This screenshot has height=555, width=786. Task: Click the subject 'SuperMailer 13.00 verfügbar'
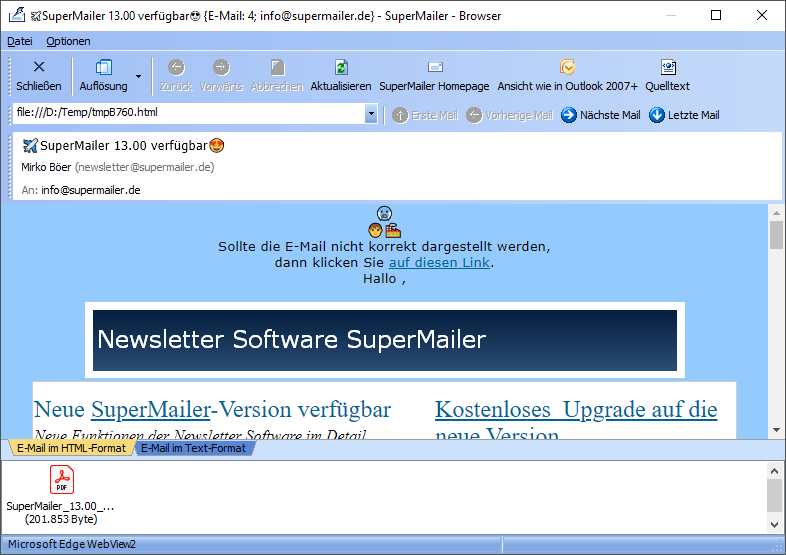click(124, 146)
